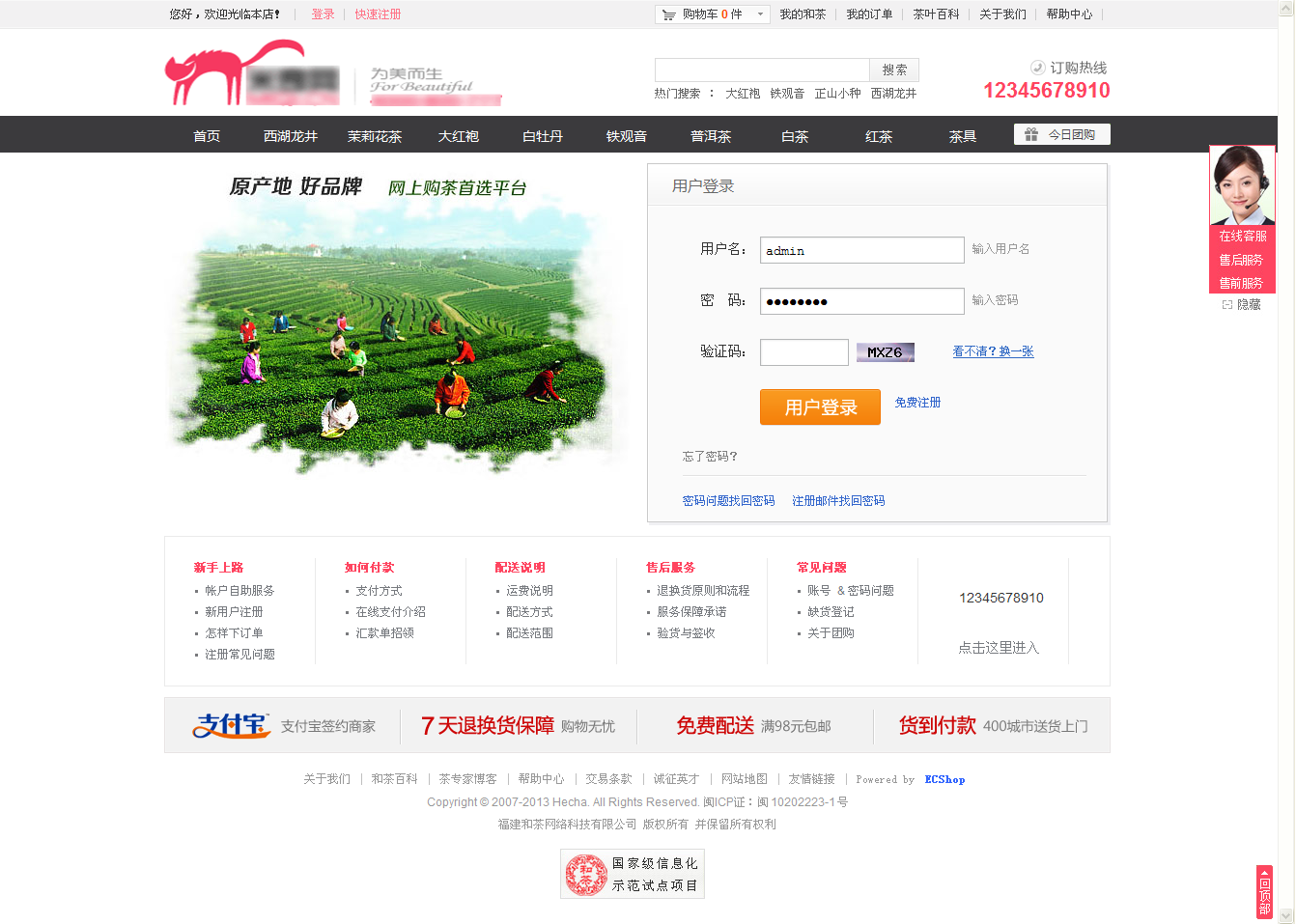This screenshot has width=1296, height=924.
Task: Expand the shopping cart dropdown arrow
Action: click(x=760, y=14)
